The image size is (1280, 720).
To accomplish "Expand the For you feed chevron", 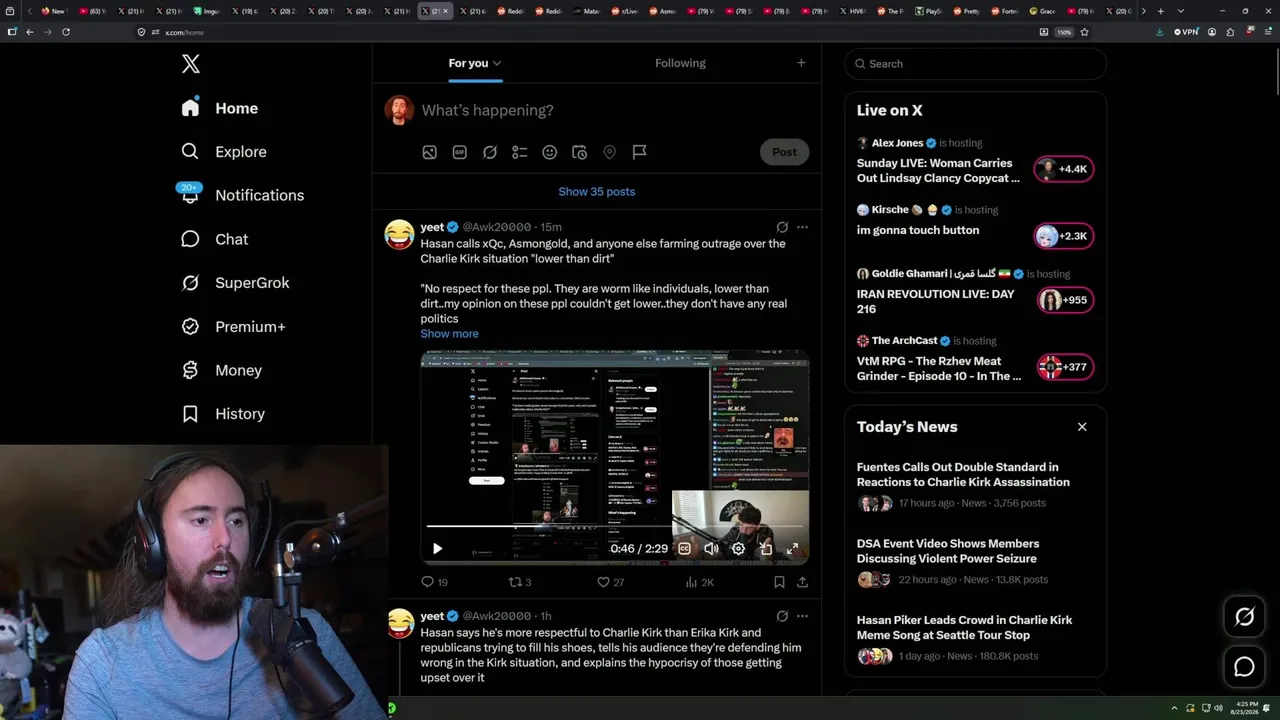I will (x=497, y=64).
